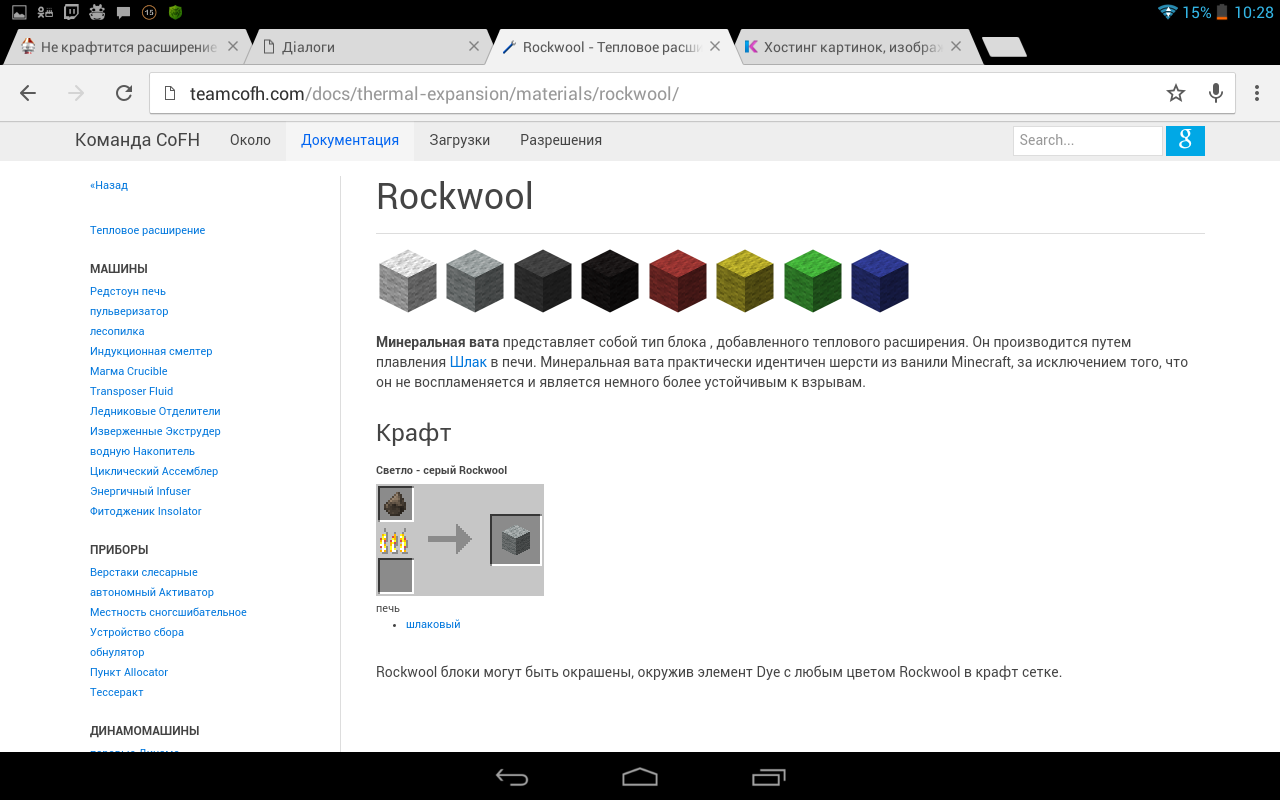Tap the Android back navigation button
Viewport: 1280px width, 800px height.
512,777
